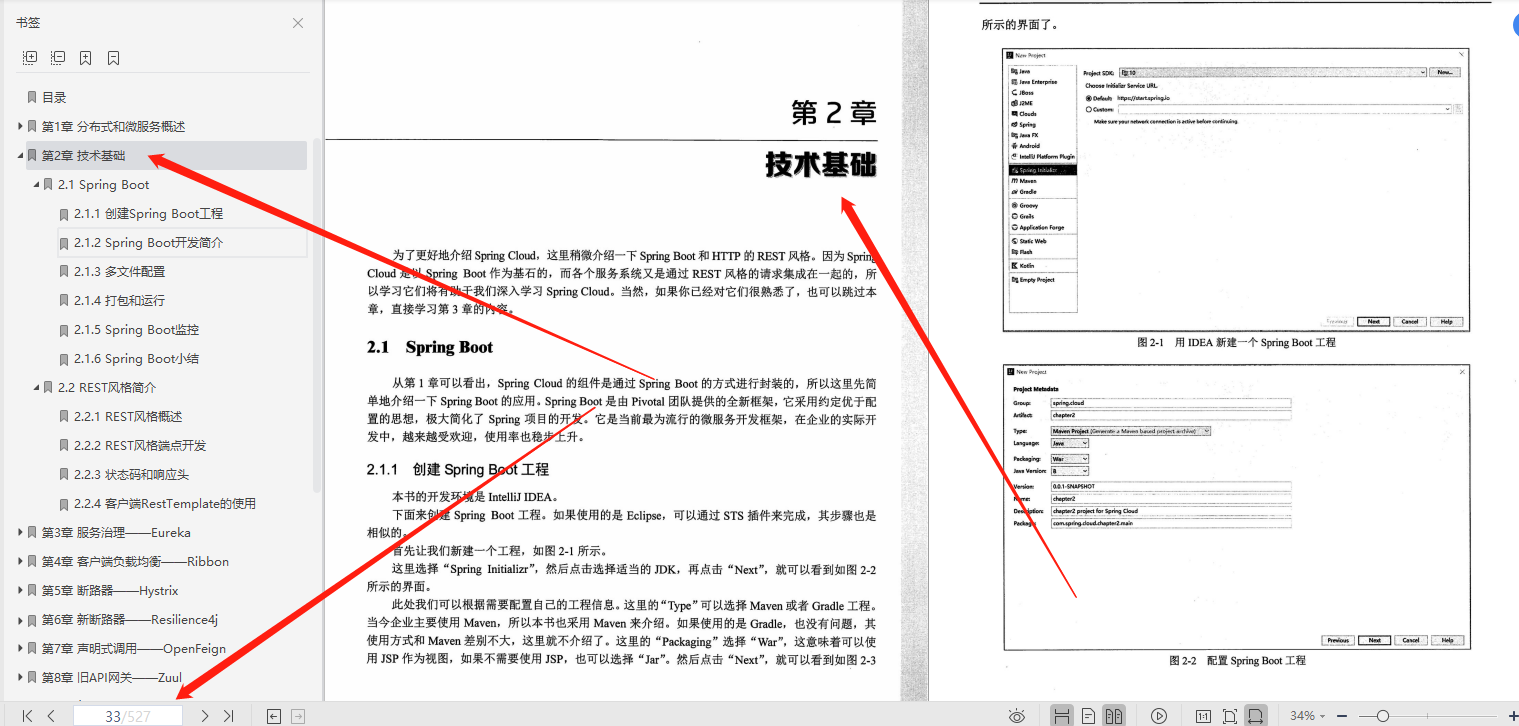Click the 书签 panel title
This screenshot has height=726, width=1519.
click(x=28, y=23)
